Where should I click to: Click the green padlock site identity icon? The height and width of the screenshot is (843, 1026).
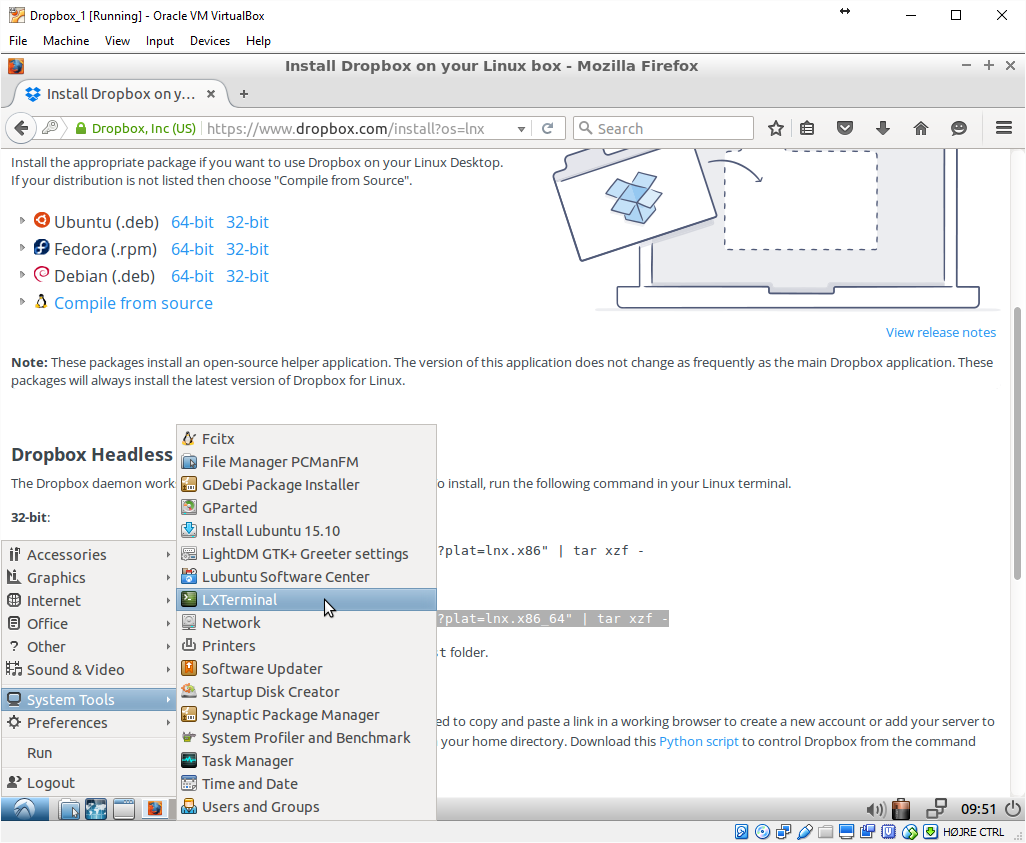80,128
